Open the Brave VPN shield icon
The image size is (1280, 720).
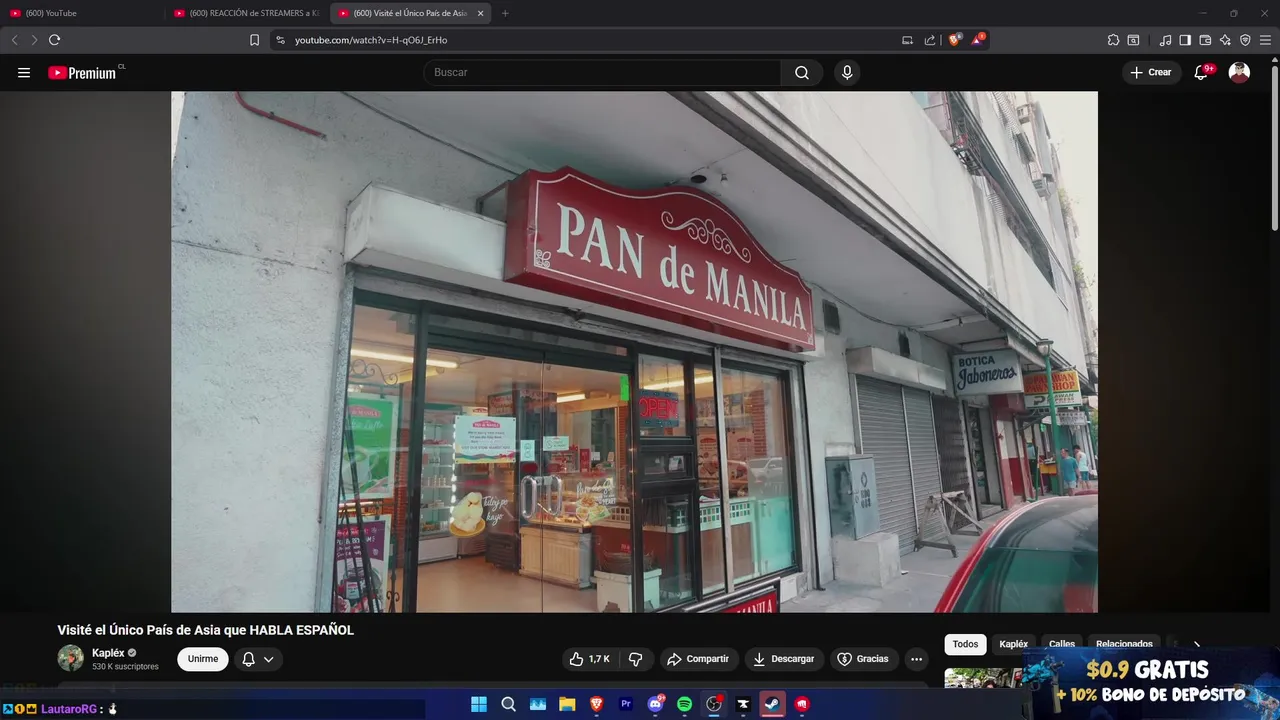(x=1245, y=40)
